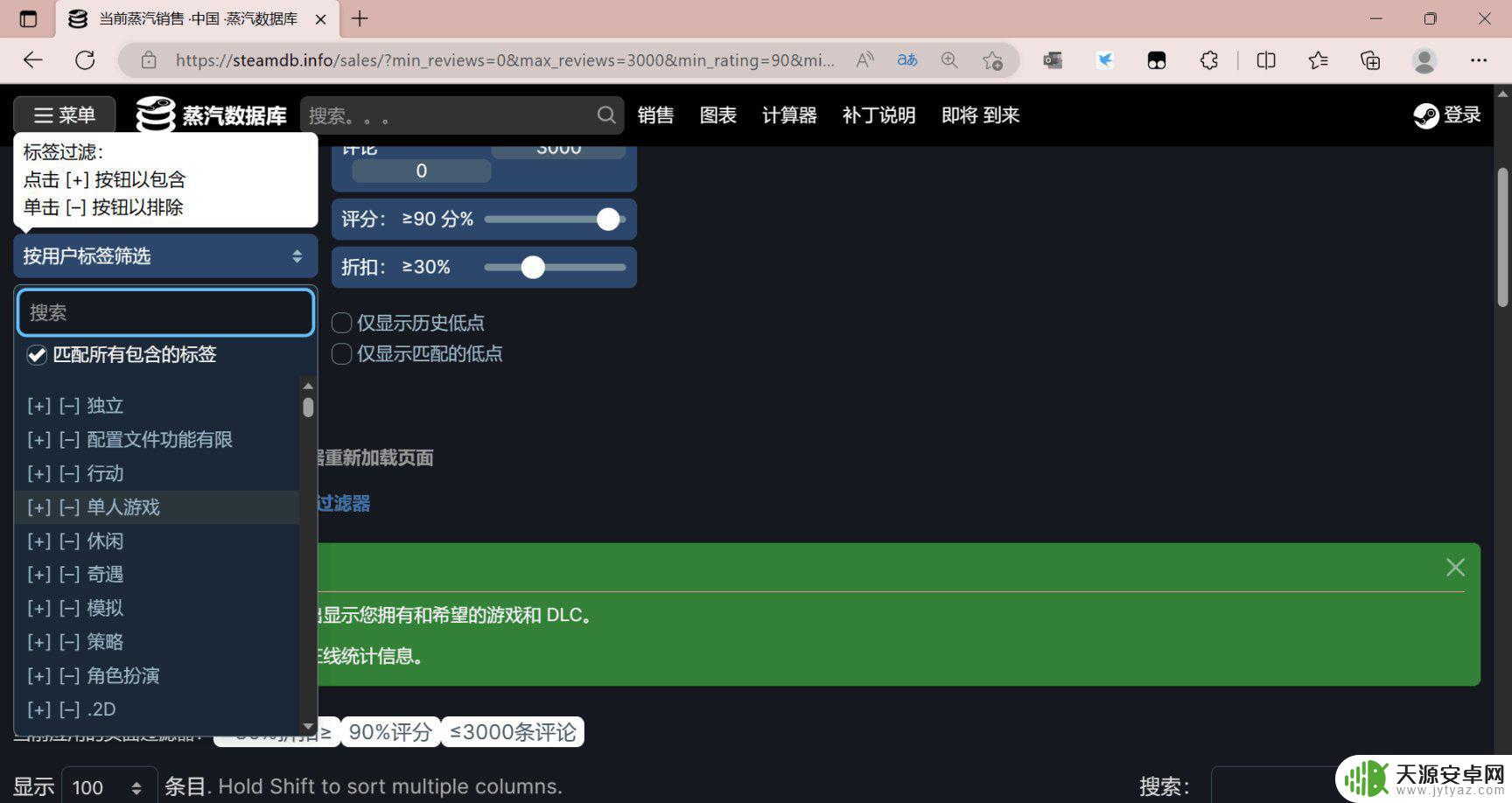Open the 计算器 nav item
The height and width of the screenshot is (803, 1512).
click(789, 115)
